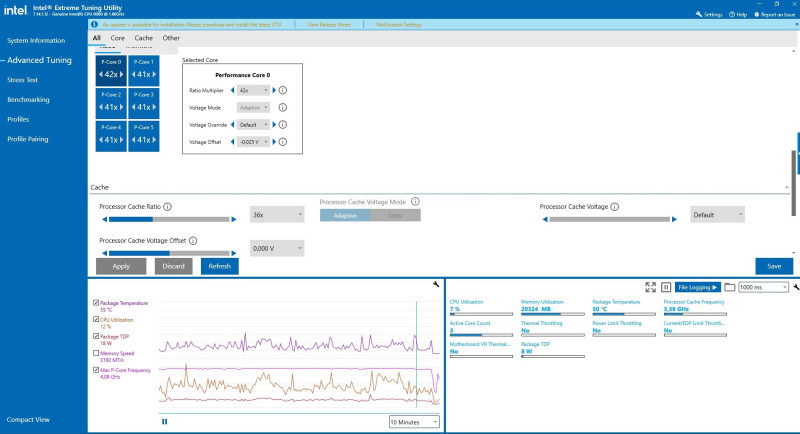Increase Processor Cache Ratio right arrow

(234, 219)
